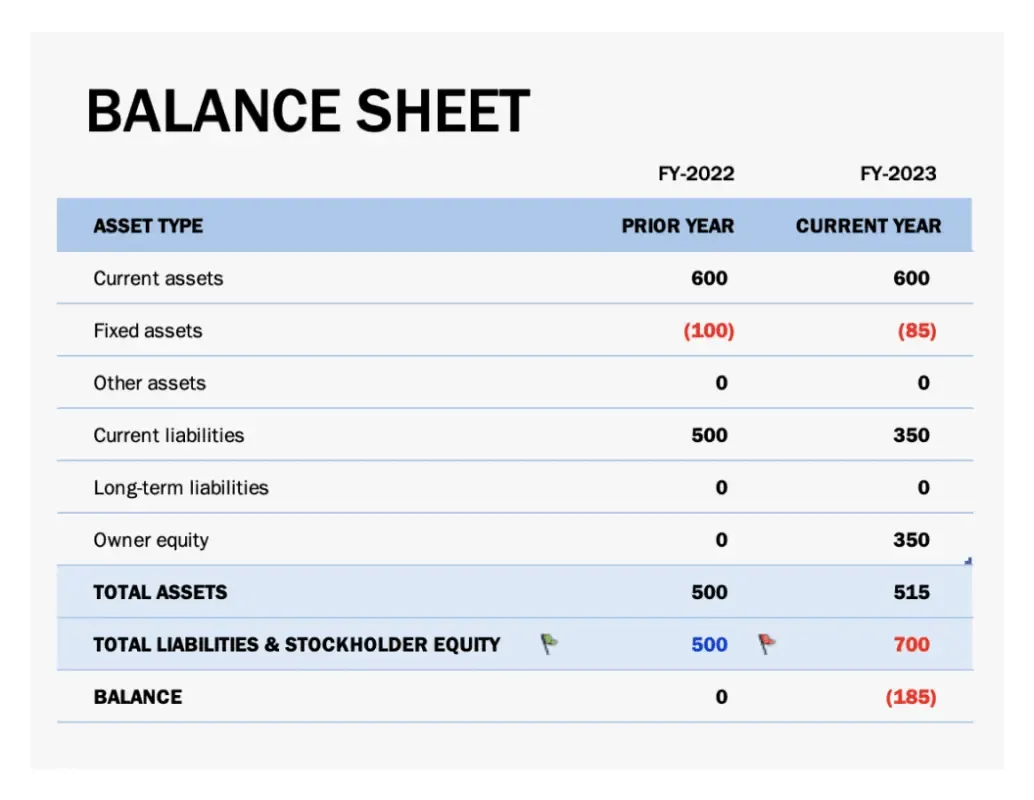Viewport: 1034px width, 800px height.
Task: Click the Other assets row label
Action: coord(150,383)
